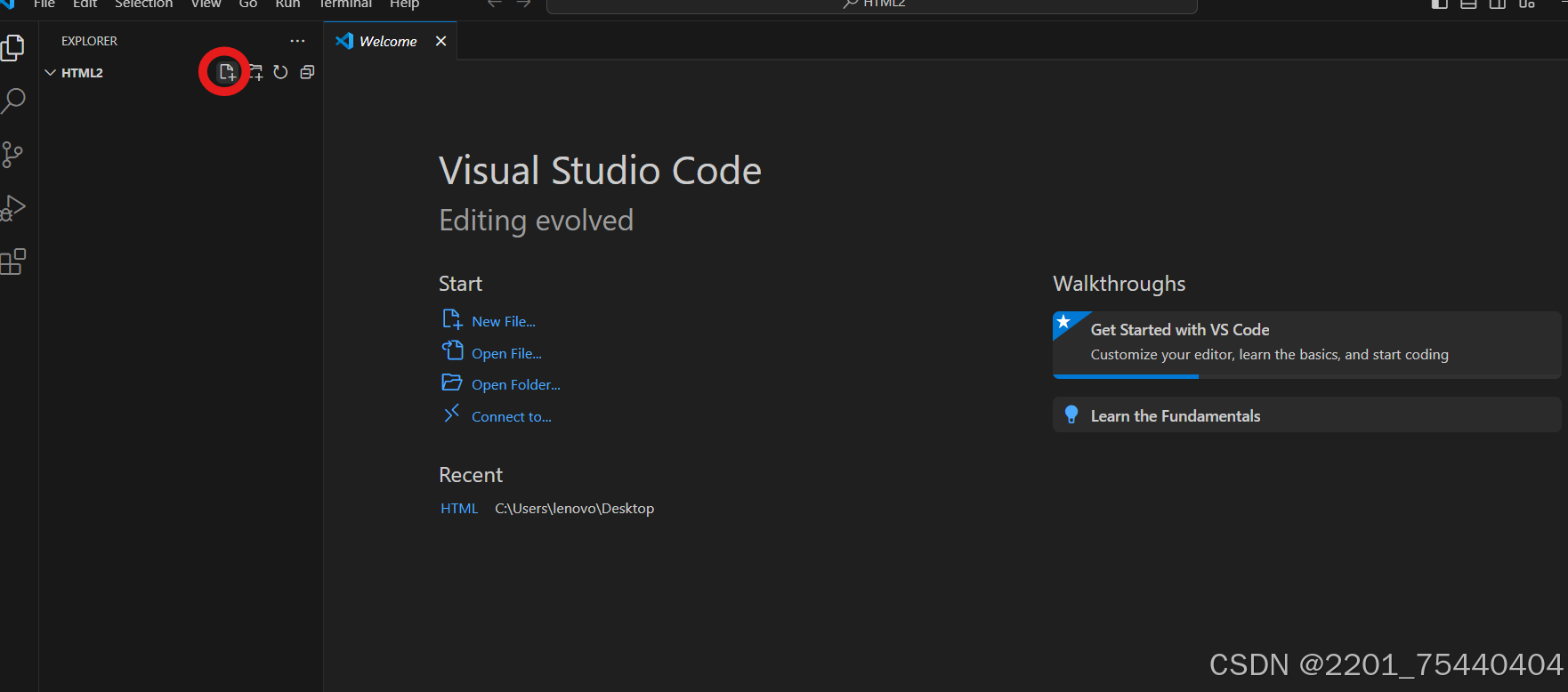Collapse all folders in Explorer
The height and width of the screenshot is (692, 1568).
tap(307, 72)
